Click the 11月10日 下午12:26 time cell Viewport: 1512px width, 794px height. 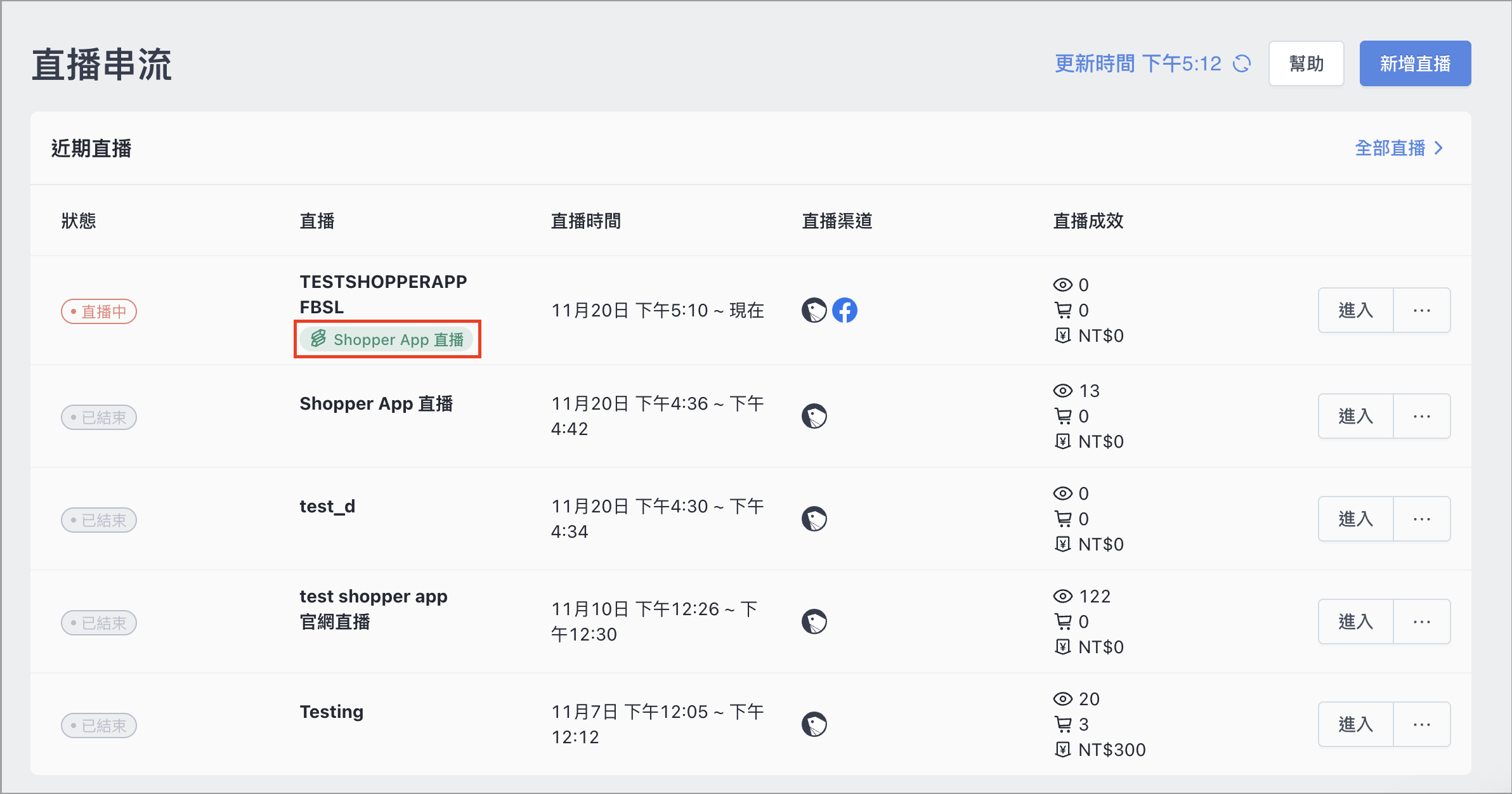[655, 622]
